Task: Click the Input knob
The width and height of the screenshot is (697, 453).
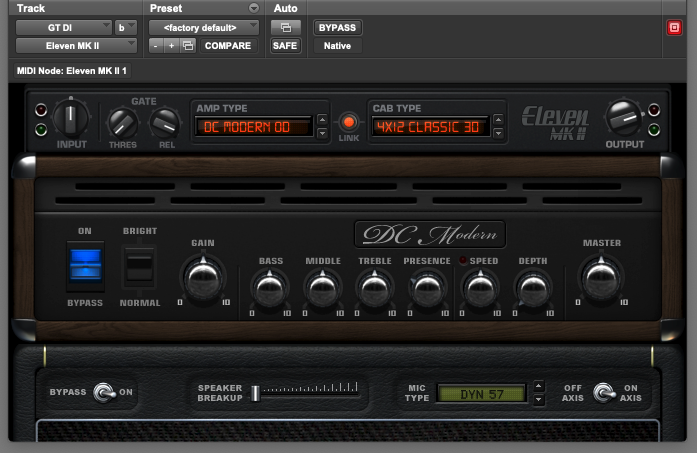Action: 71,118
